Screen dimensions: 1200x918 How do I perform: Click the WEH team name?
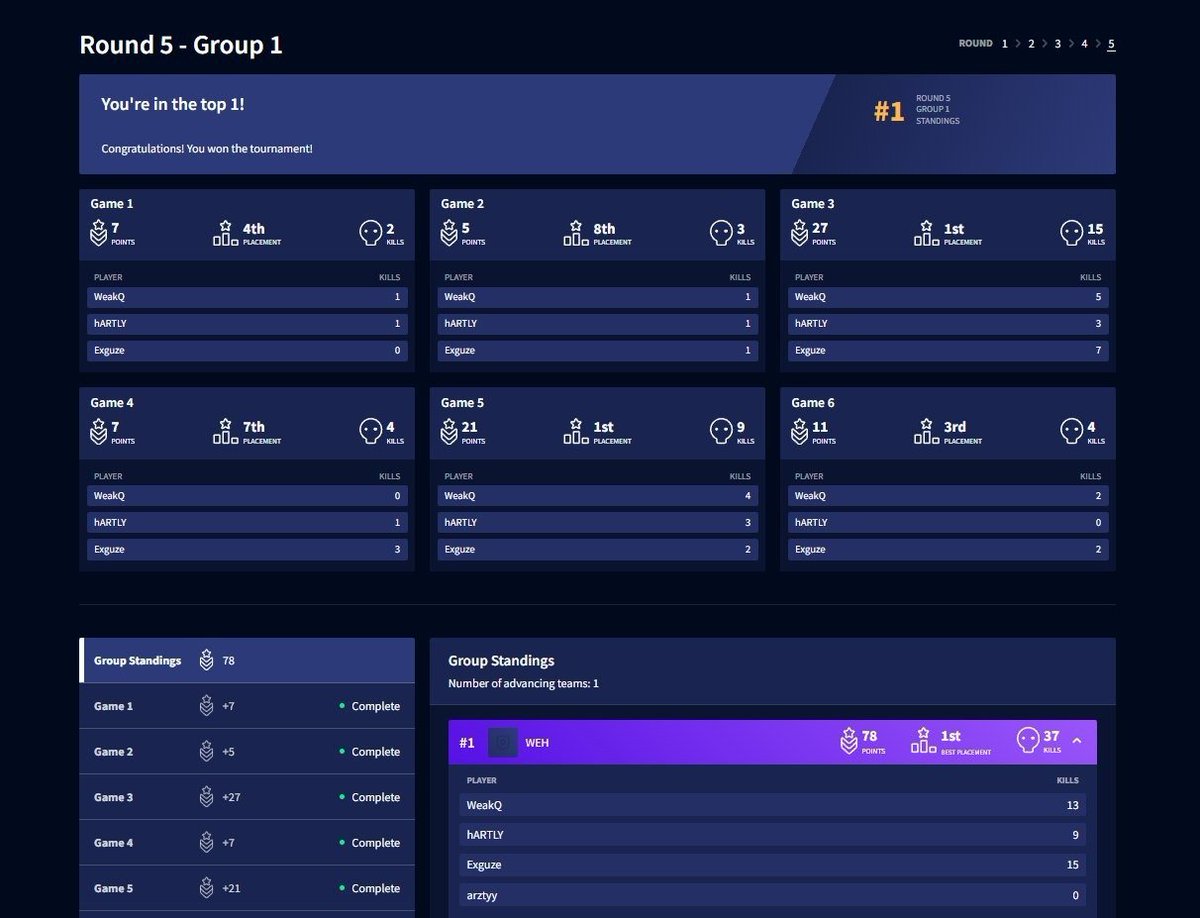click(537, 743)
